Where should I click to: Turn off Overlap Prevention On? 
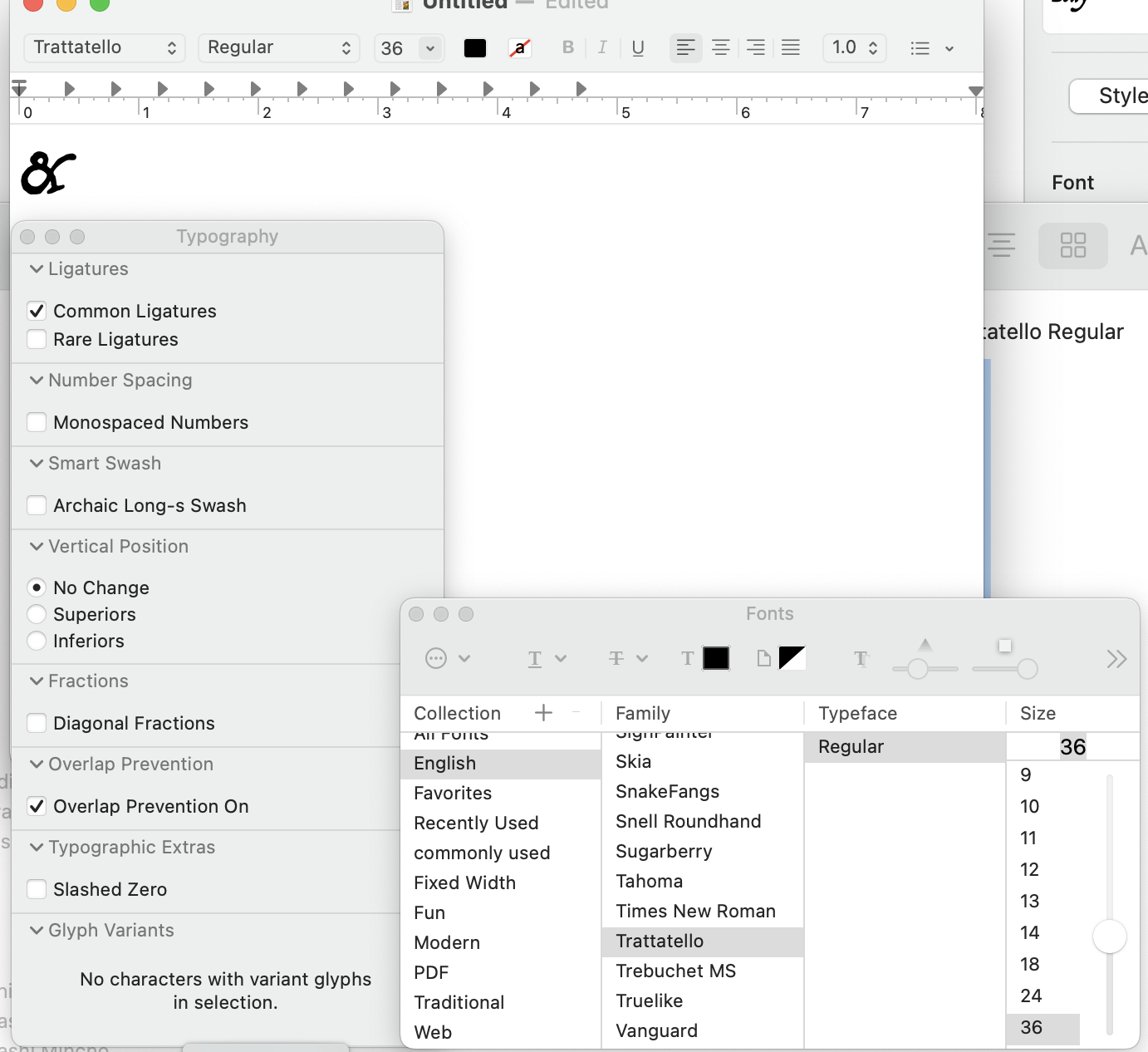[x=37, y=806]
